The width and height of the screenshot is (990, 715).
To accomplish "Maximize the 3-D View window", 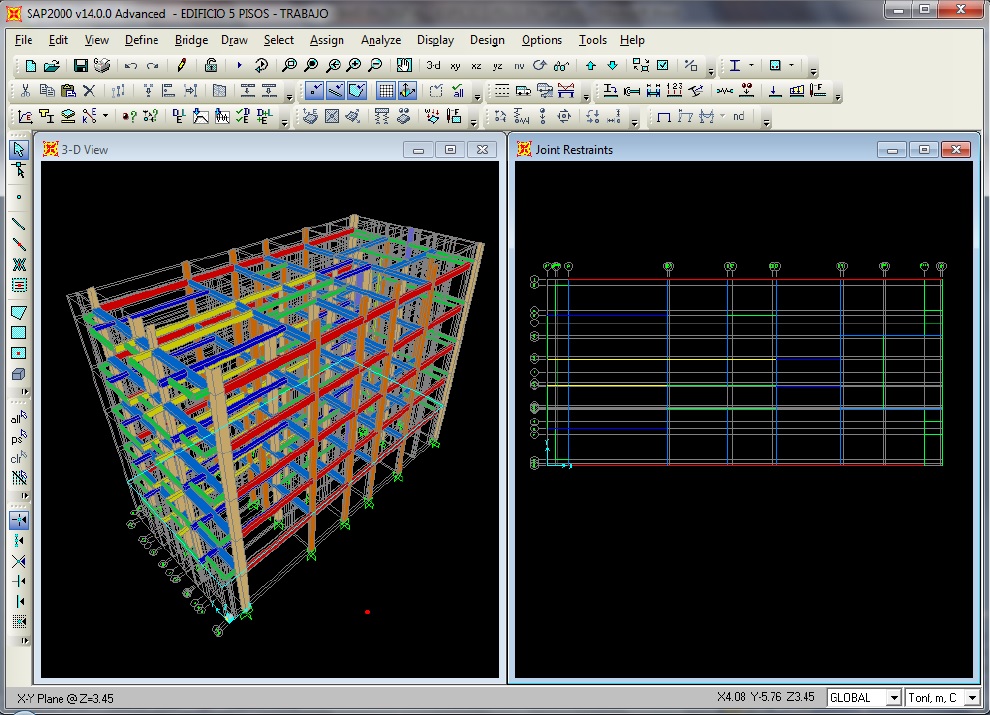I will click(450, 150).
